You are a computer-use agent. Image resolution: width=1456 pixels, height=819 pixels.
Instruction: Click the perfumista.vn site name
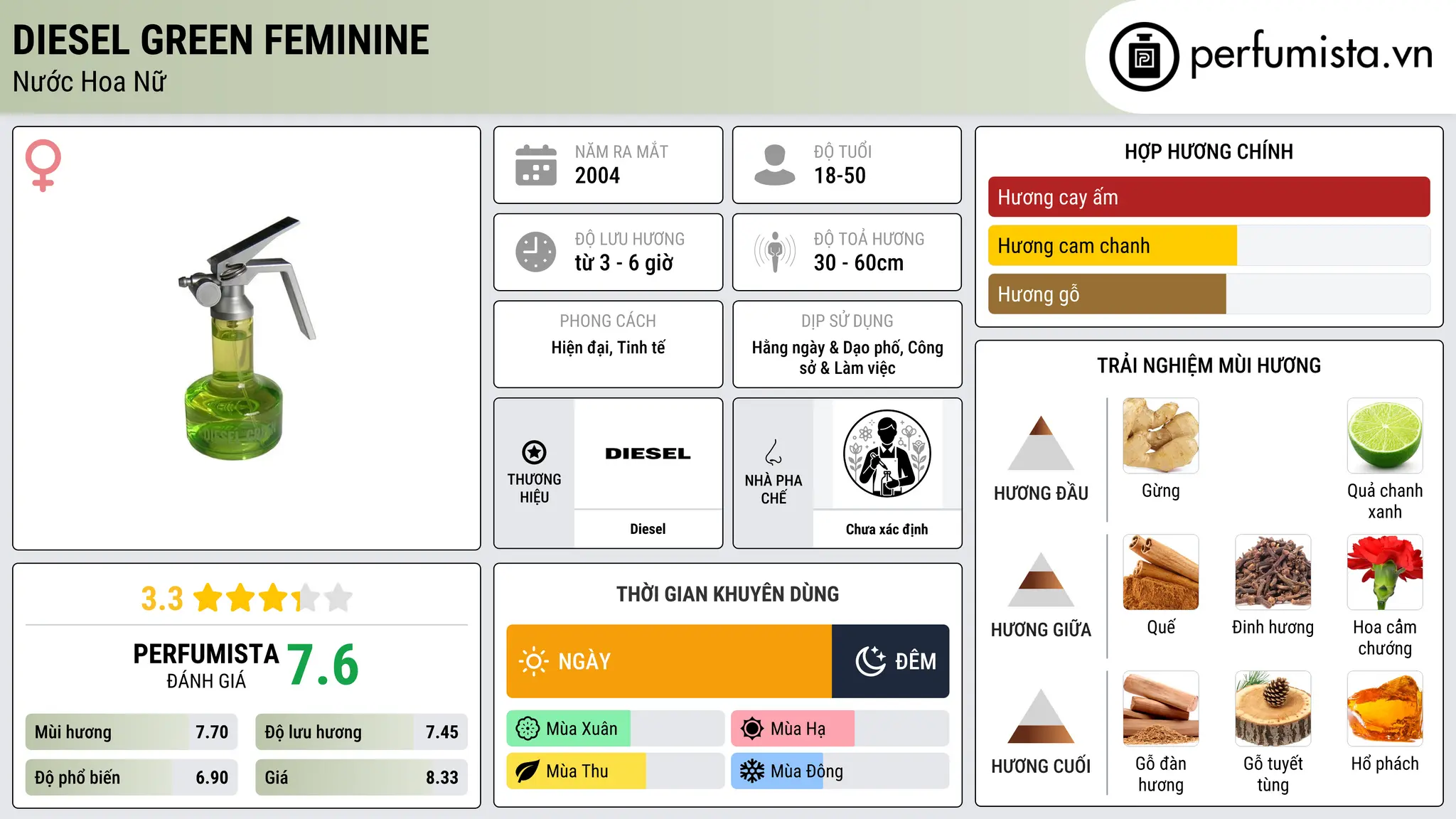pyautogui.click(x=1312, y=54)
